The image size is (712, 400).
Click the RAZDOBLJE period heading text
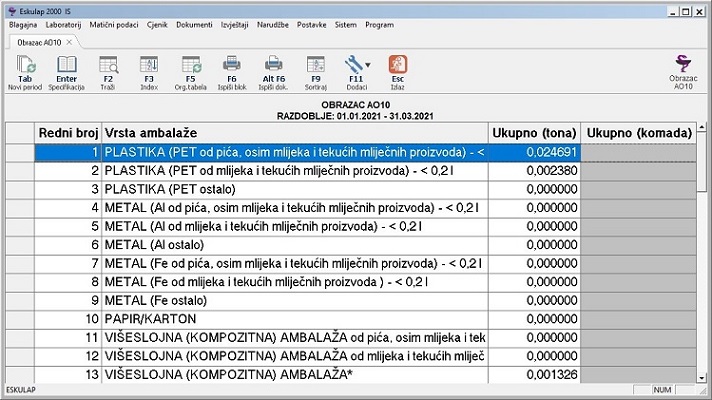tap(355, 116)
